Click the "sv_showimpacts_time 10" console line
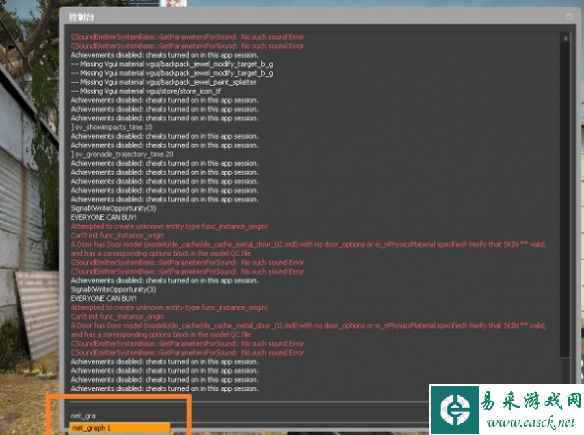Viewport: 584px width, 435px height. pyautogui.click(x=112, y=127)
